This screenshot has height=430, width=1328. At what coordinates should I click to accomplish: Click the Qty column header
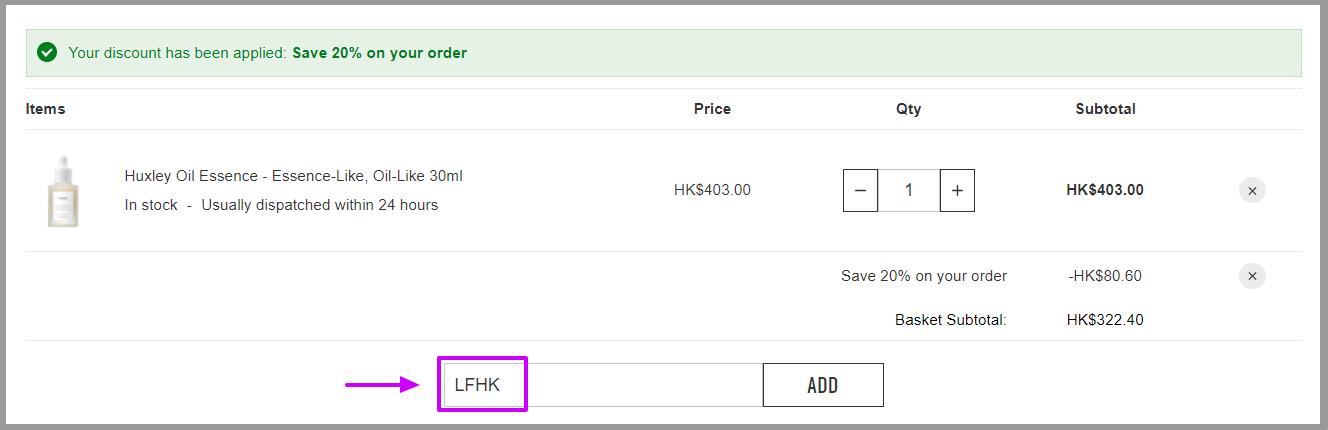point(908,109)
